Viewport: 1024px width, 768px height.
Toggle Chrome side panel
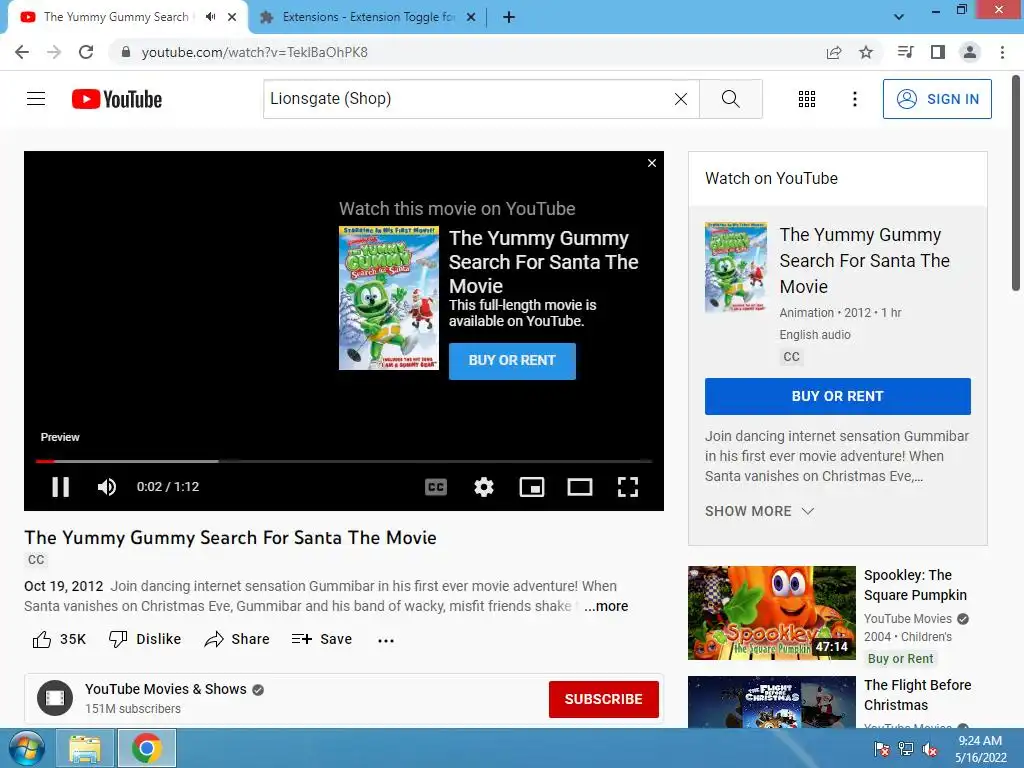tap(938, 52)
